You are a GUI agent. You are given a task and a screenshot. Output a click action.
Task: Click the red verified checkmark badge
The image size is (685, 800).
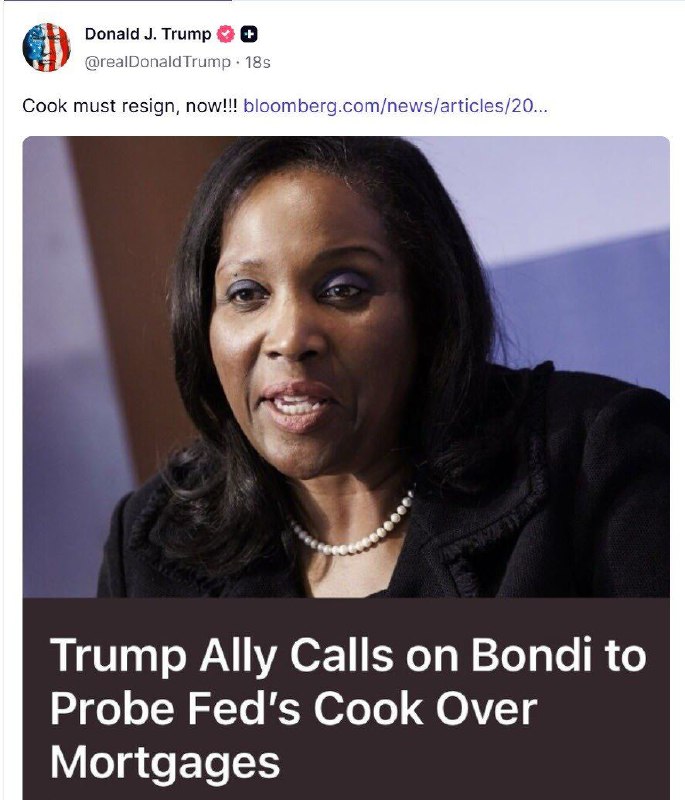[x=226, y=34]
